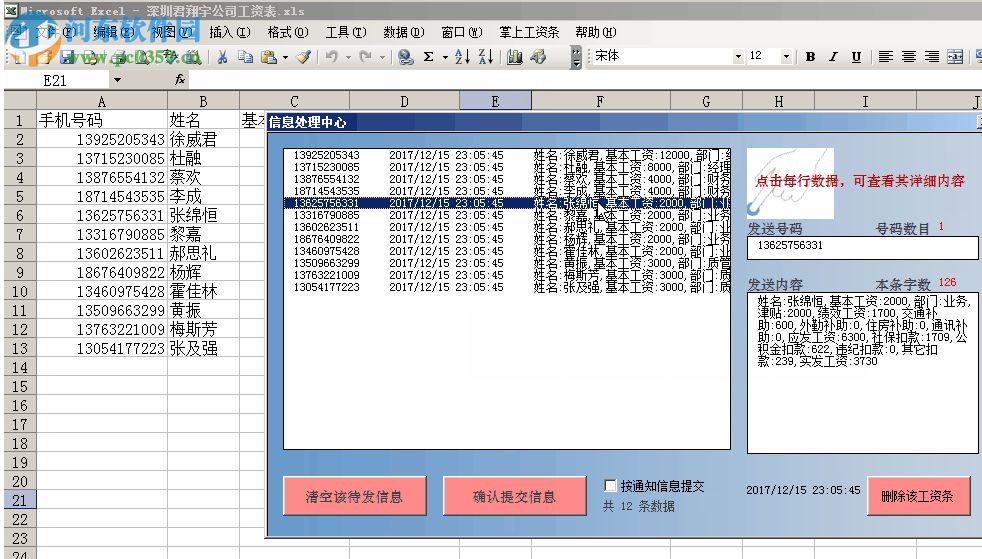Select list row 13876554132 in dialog
The height and width of the screenshot is (559, 982).
[507, 179]
